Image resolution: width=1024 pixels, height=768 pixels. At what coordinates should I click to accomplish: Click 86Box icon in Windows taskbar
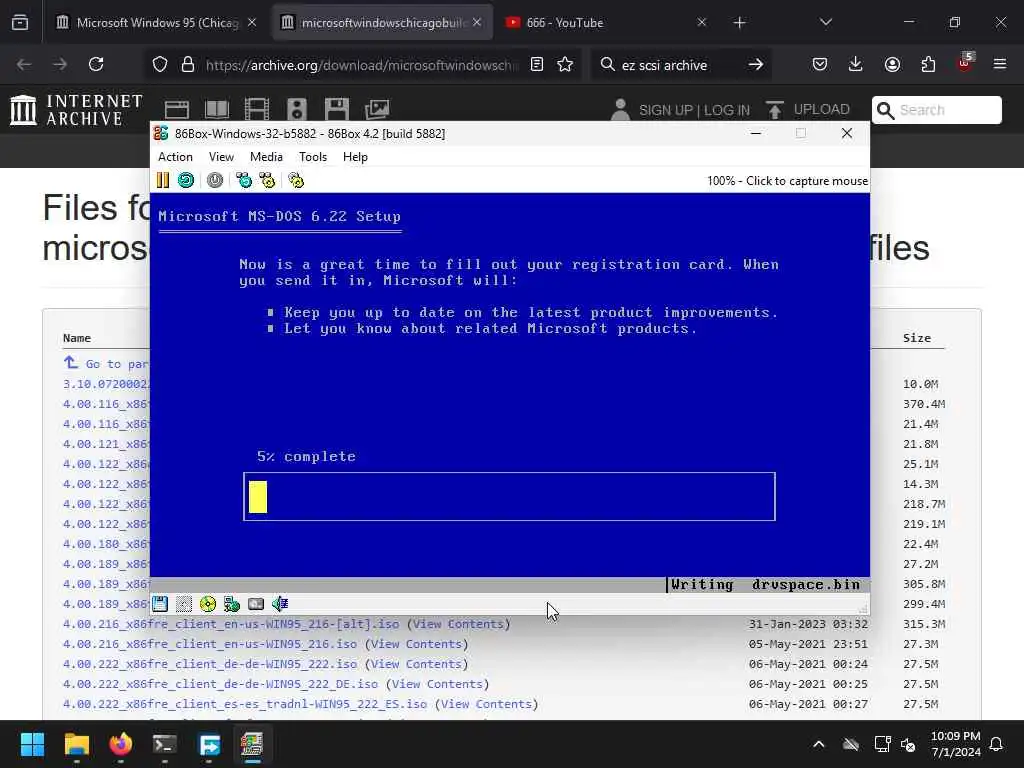[251, 744]
